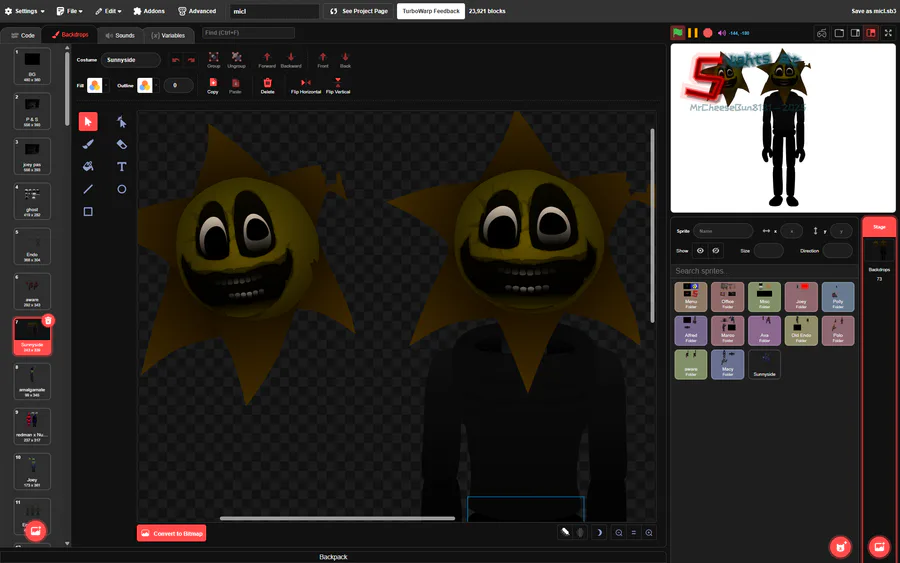
Task: Open the Addons menu
Action: [149, 11]
